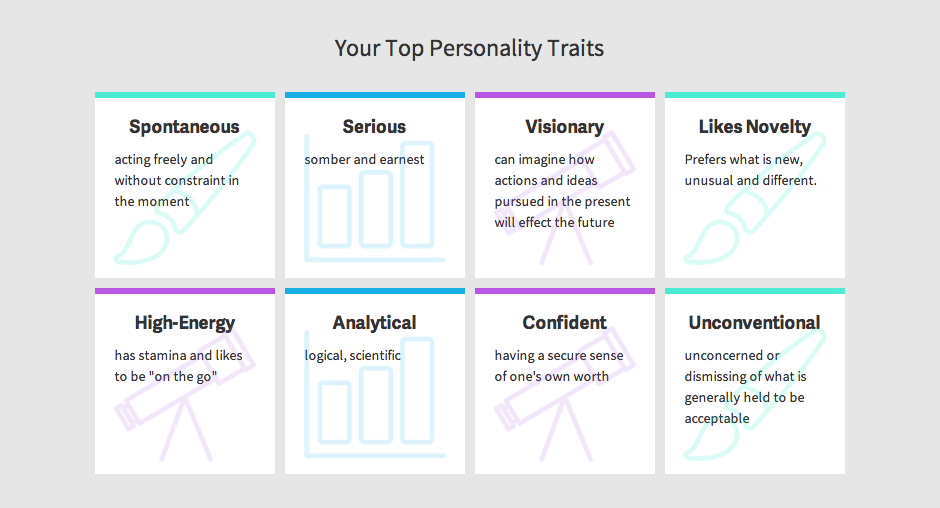Select the Analytical trait heading
This screenshot has width=940, height=508.
pyautogui.click(x=374, y=323)
